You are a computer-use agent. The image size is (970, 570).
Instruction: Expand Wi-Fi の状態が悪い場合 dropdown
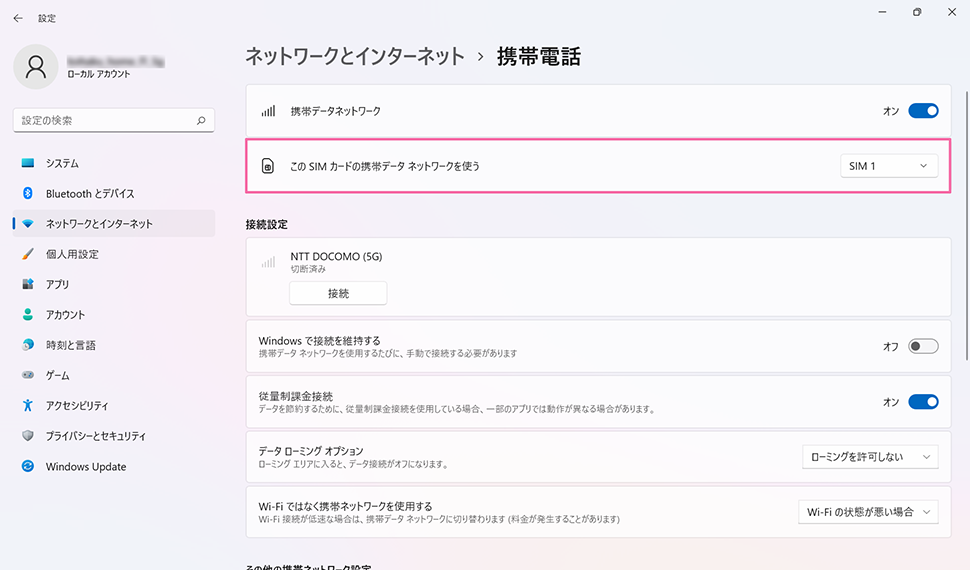tap(868, 512)
